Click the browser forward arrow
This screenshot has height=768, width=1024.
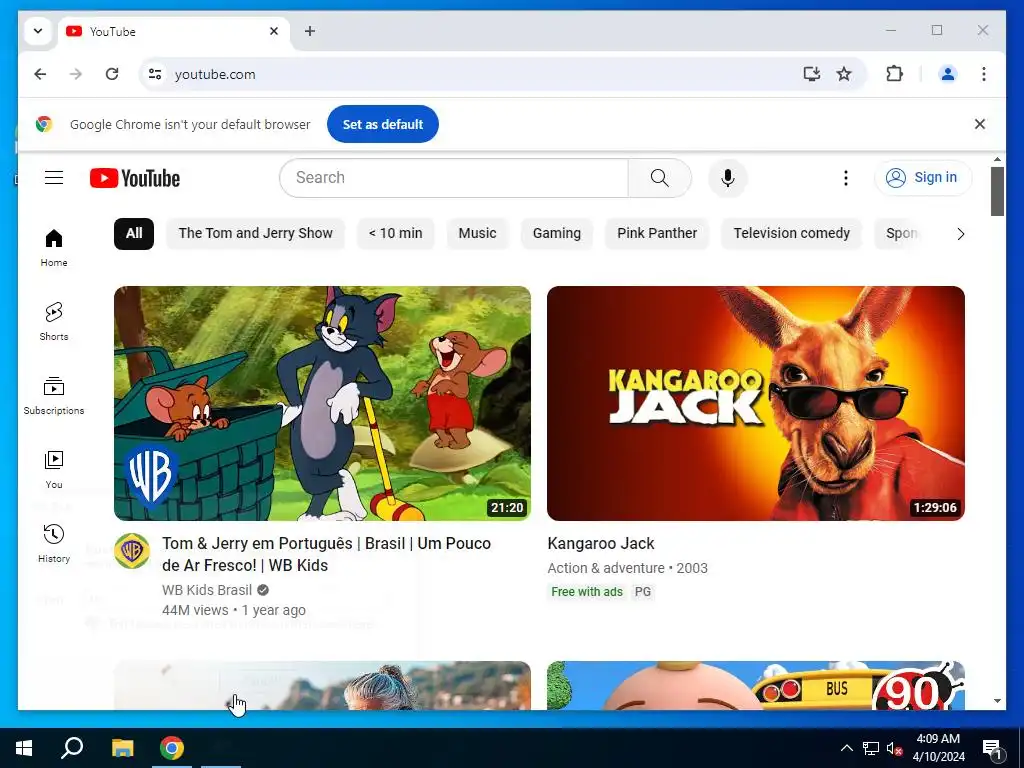76,74
